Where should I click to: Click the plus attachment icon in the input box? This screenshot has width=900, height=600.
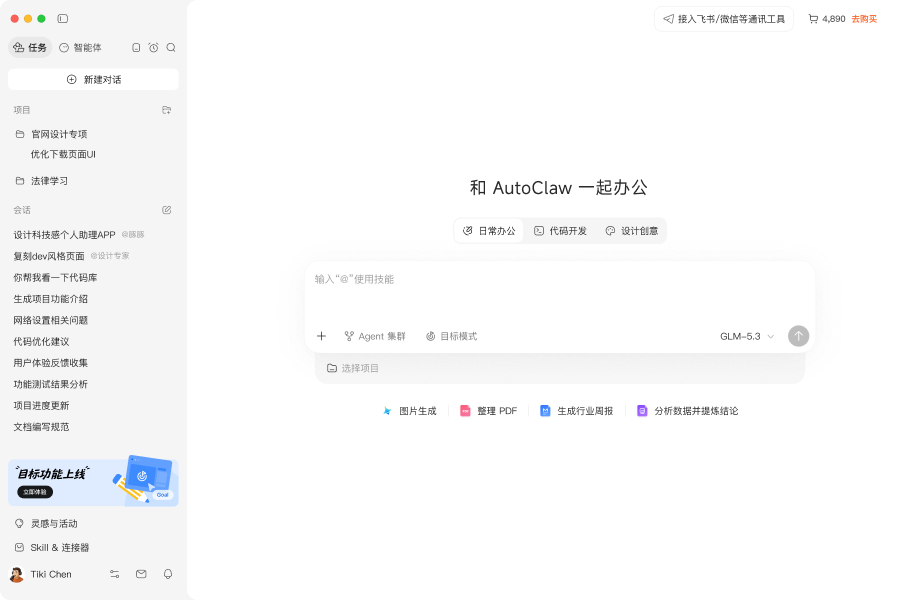tap(321, 336)
